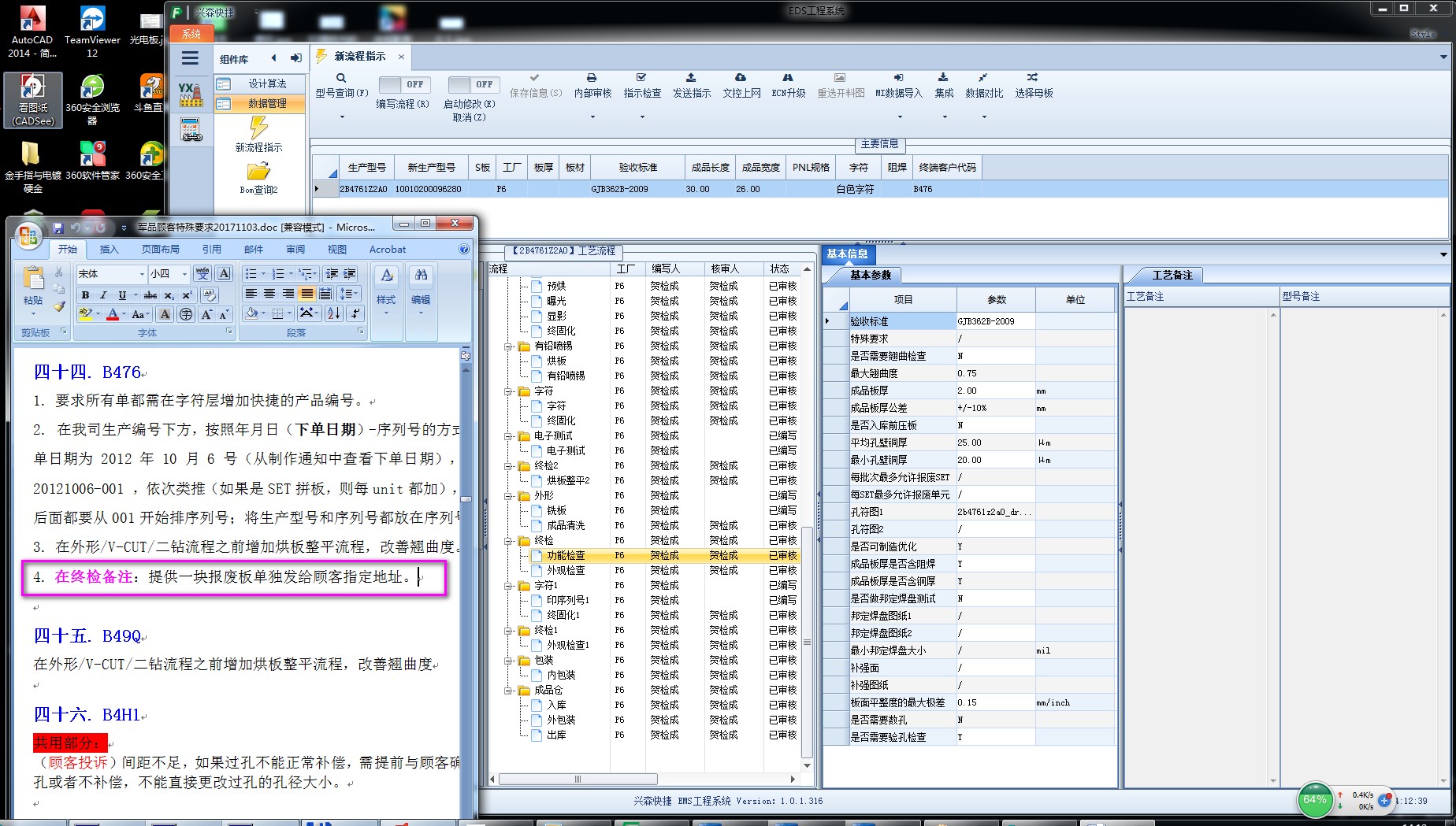Screen dimensions: 1456x826
Task: Click 系统 menu button in EMS
Action: pyautogui.click(x=191, y=34)
